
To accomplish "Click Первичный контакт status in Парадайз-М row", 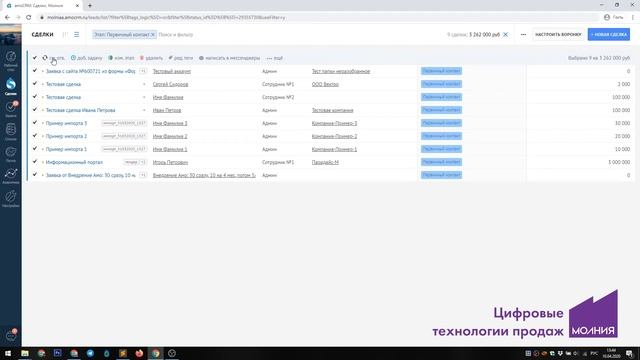I will click(x=441, y=162).
